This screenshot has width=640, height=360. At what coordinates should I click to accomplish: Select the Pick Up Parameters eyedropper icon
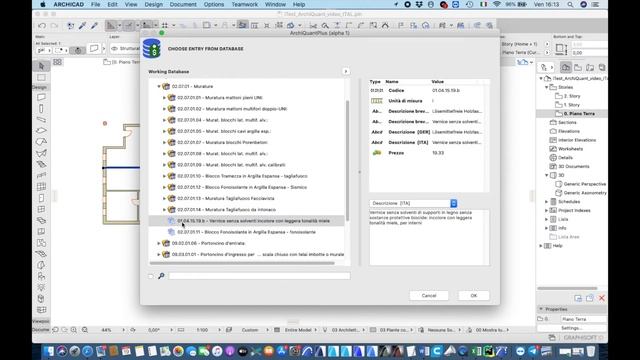(82, 25)
